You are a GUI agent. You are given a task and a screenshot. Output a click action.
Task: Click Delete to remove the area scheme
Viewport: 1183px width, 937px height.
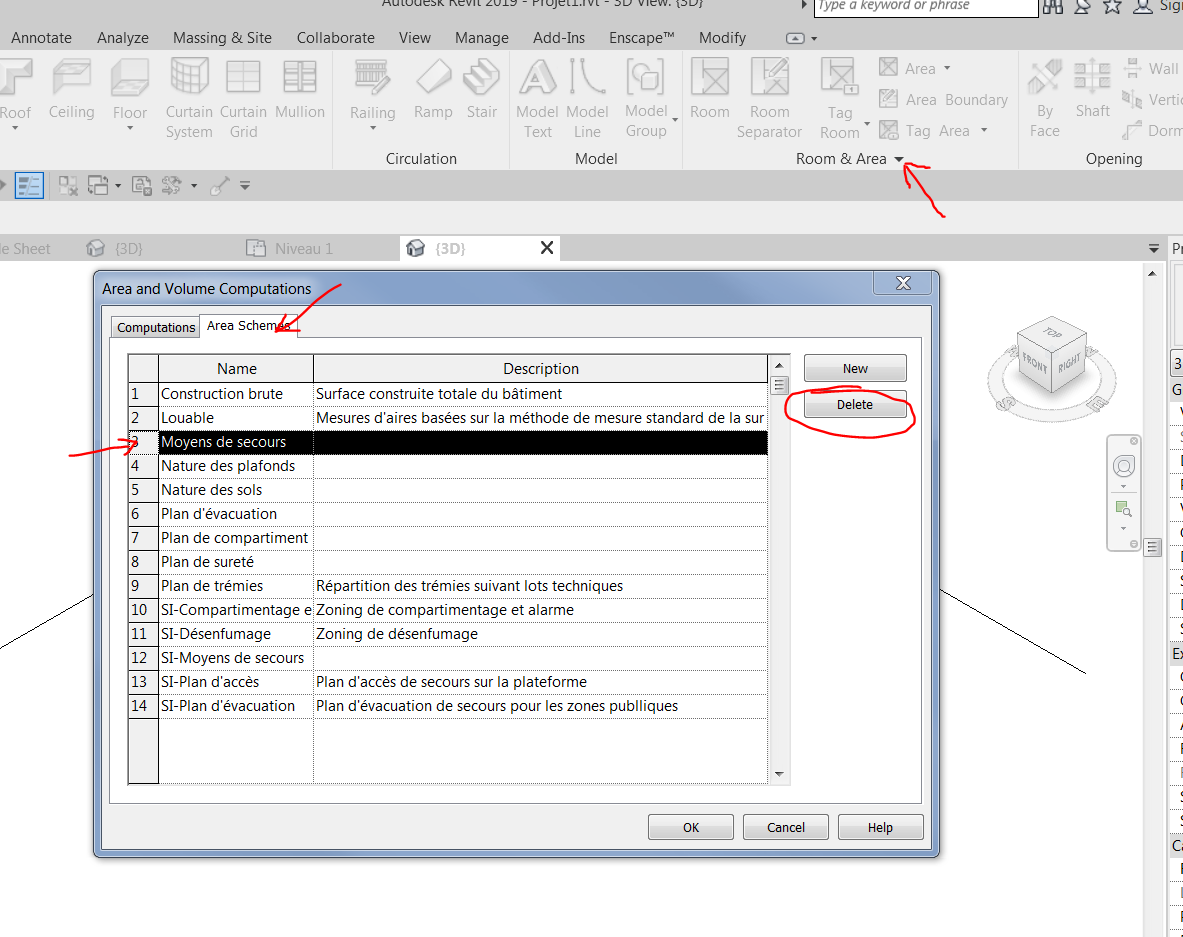click(855, 404)
